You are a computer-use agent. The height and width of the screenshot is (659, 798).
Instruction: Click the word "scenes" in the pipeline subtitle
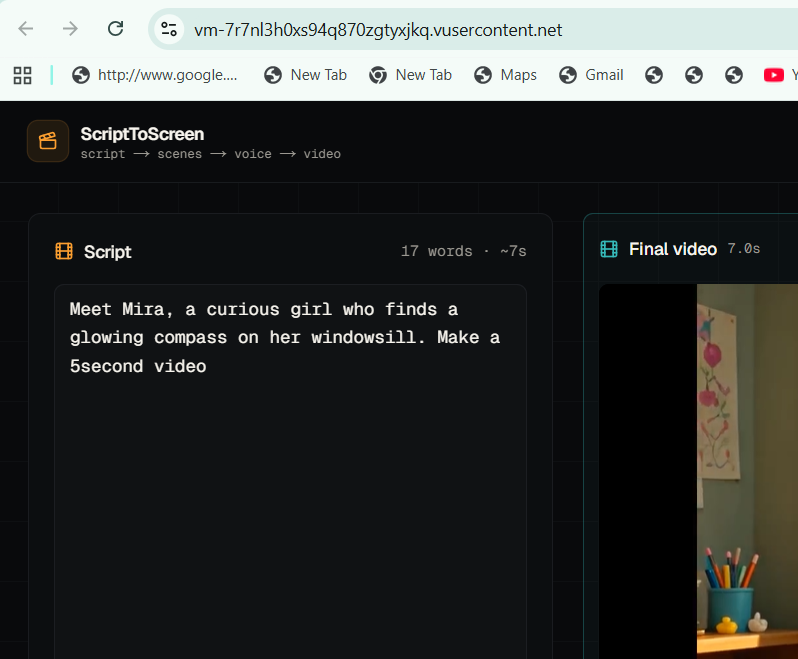point(180,154)
